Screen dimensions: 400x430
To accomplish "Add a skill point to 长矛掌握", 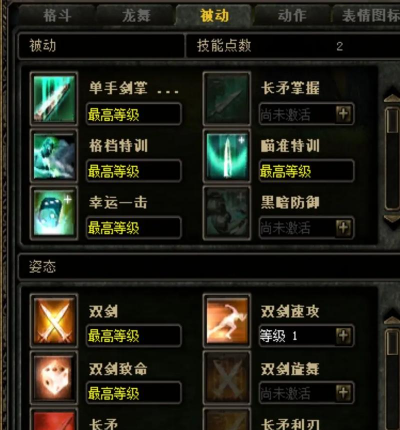I will pos(344,114).
